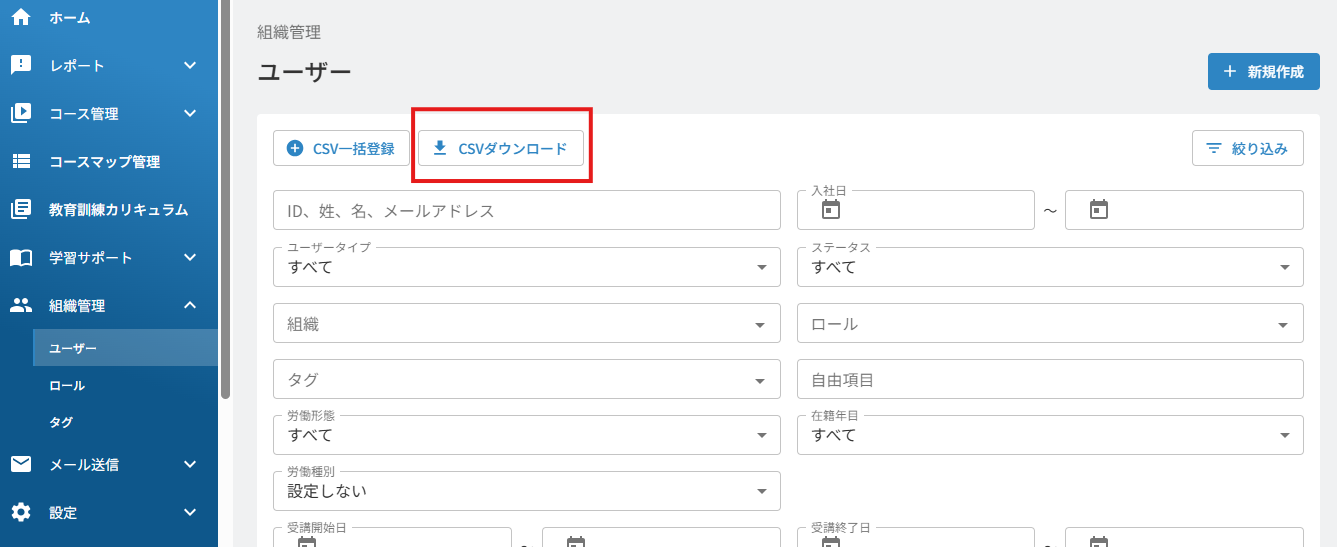Screen dimensions: 1337x547
Task: Click the 教育訓練カリキュラム books icon
Action: click(21, 209)
